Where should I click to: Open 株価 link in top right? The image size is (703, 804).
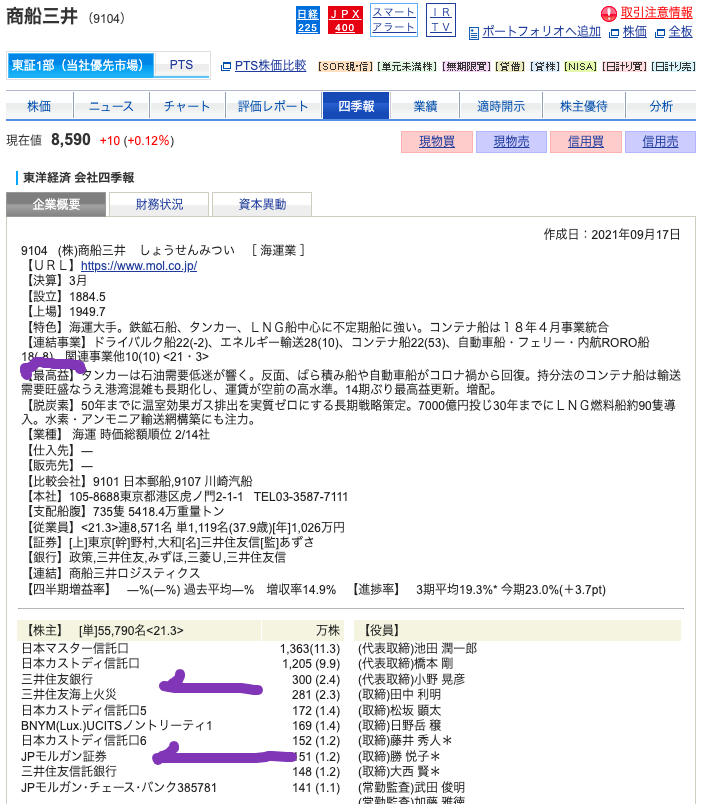click(634, 32)
